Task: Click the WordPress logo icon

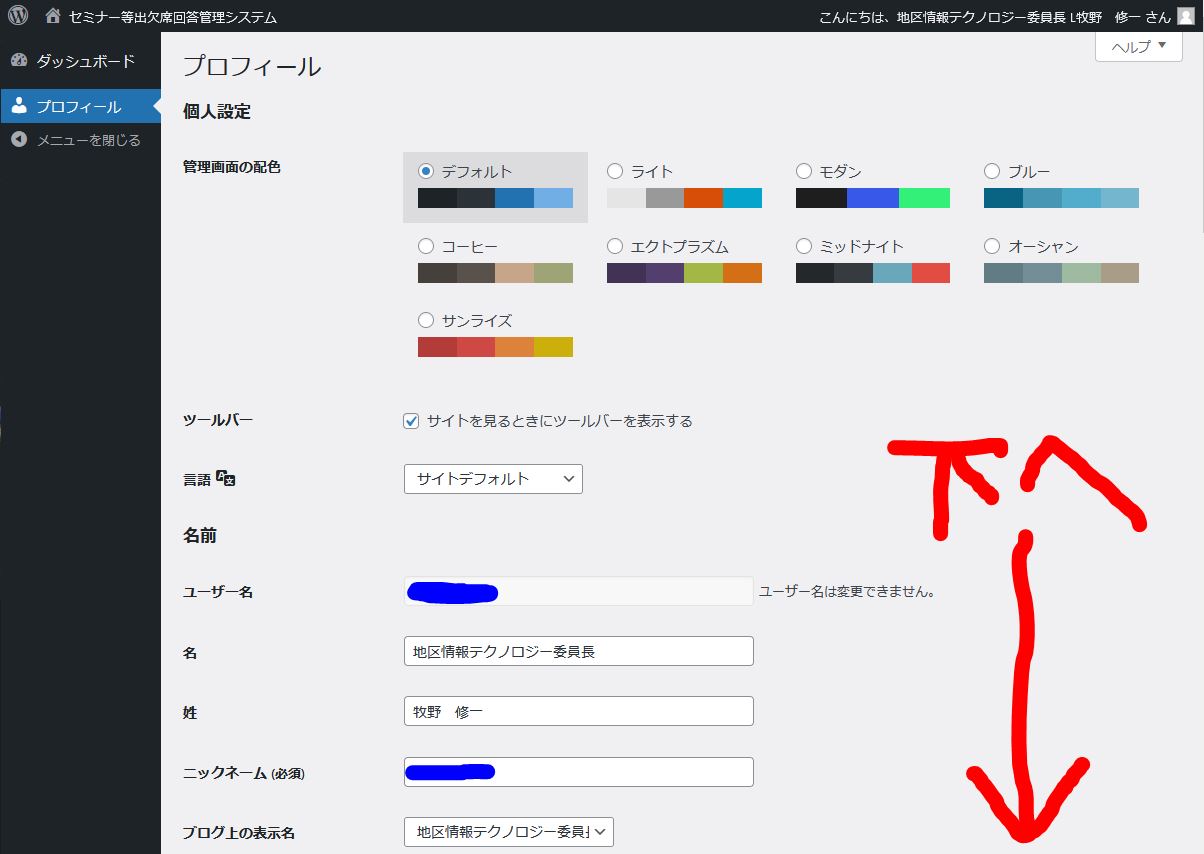Action: pos(18,16)
